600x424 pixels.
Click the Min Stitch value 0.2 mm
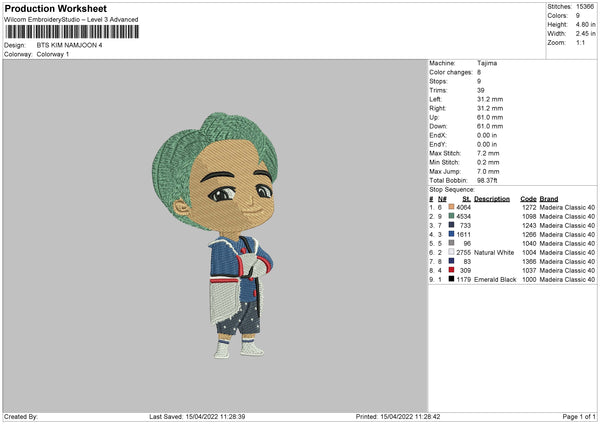pos(488,162)
